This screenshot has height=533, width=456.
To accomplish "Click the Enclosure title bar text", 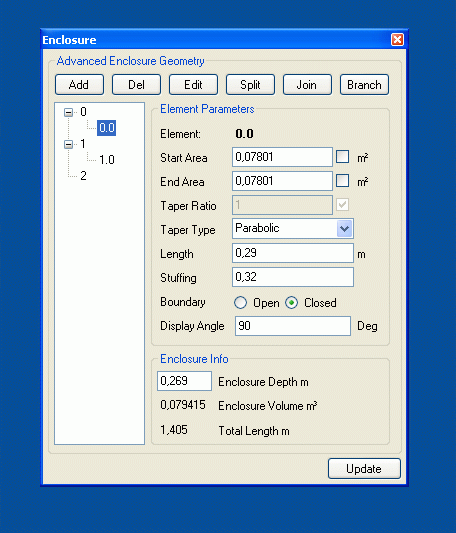I will 69,40.
